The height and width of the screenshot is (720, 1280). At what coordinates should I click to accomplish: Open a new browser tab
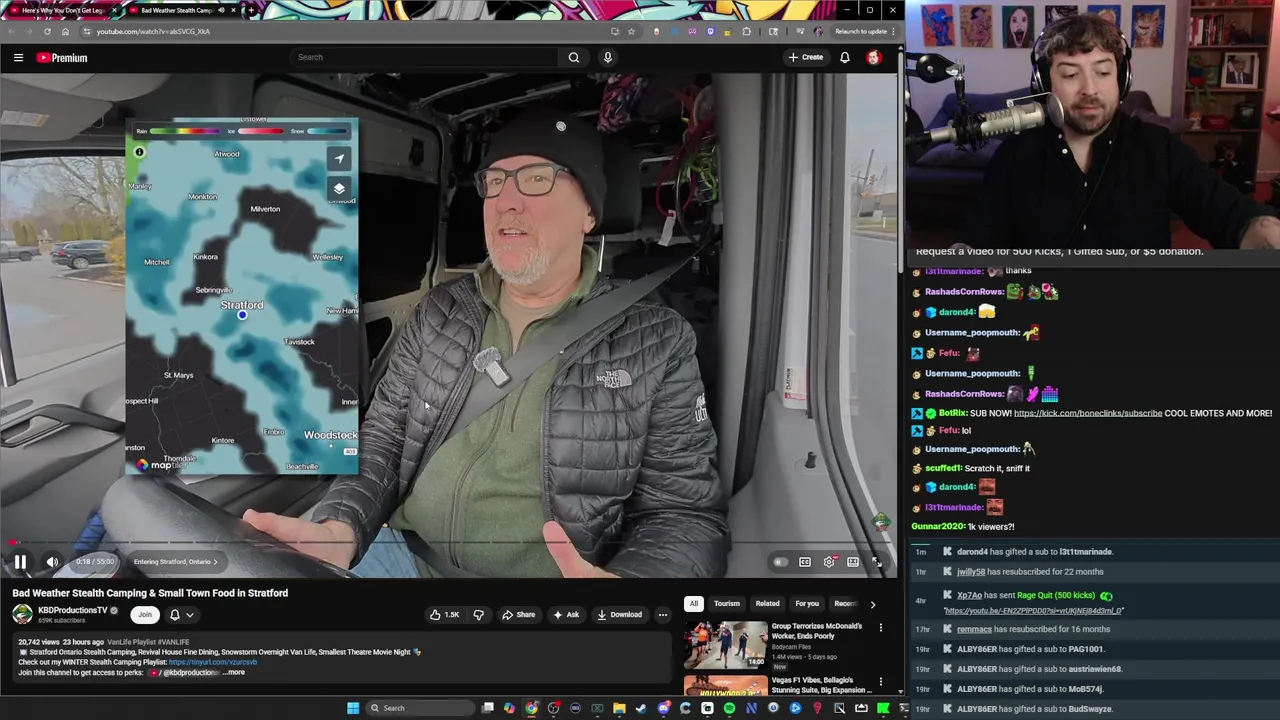click(251, 10)
